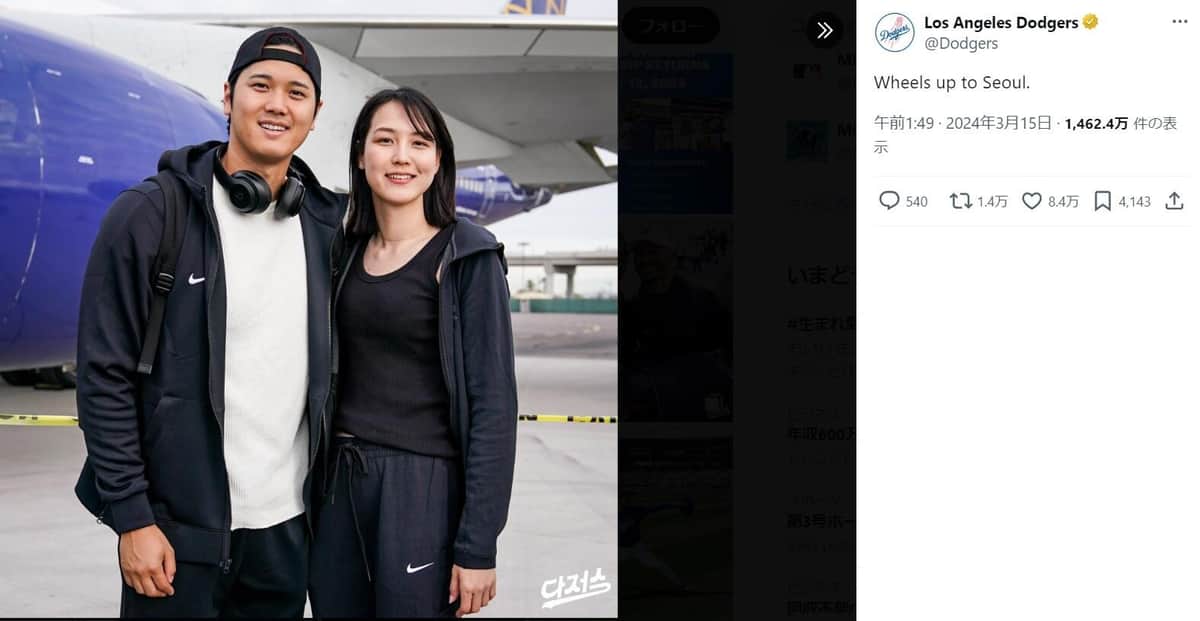Open Los Angeles Dodgers display name link
1200x621 pixels.
pyautogui.click(x=1001, y=22)
